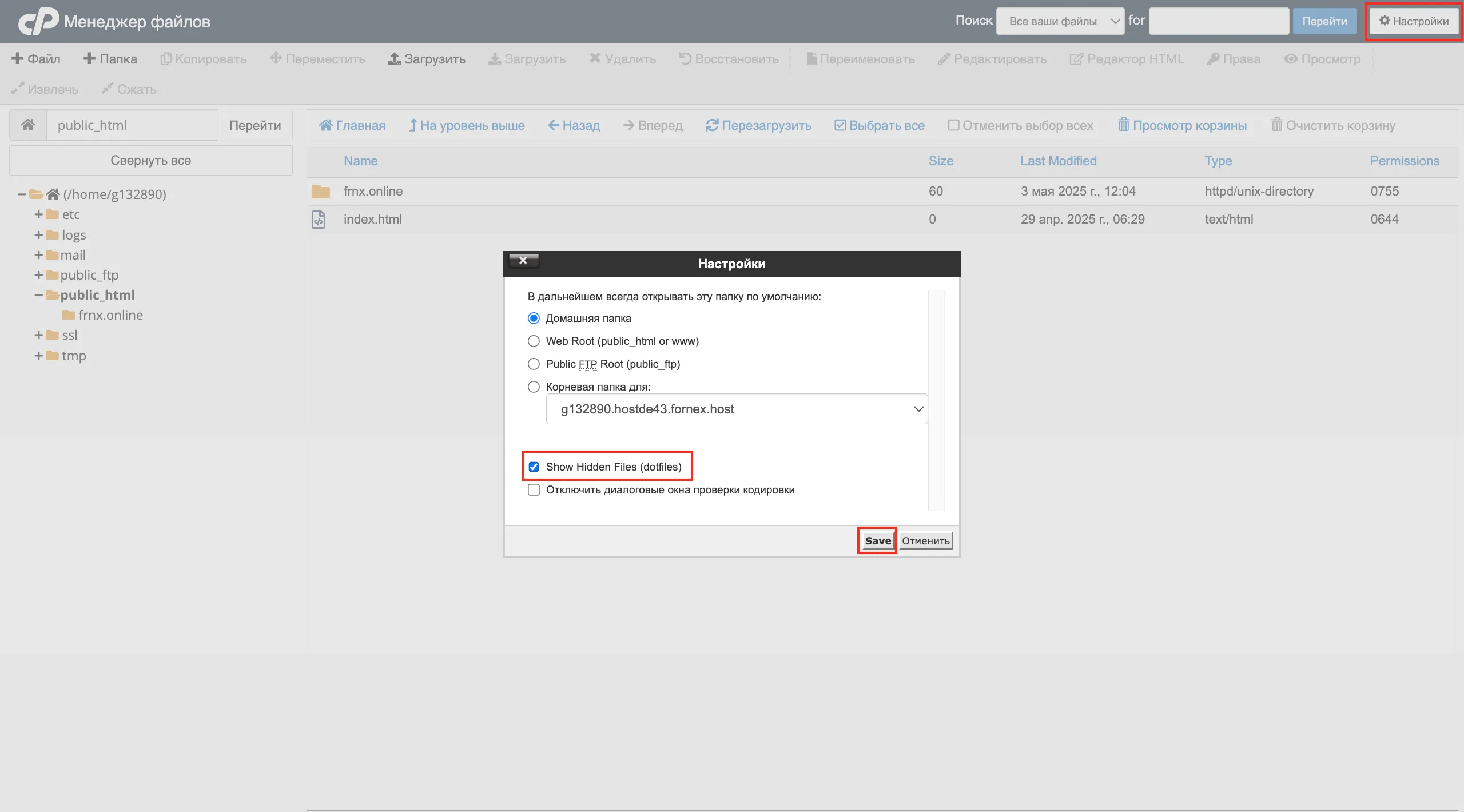Click Up One Level (На уровень выше)
The width and height of the screenshot is (1464, 812).
tap(467, 125)
